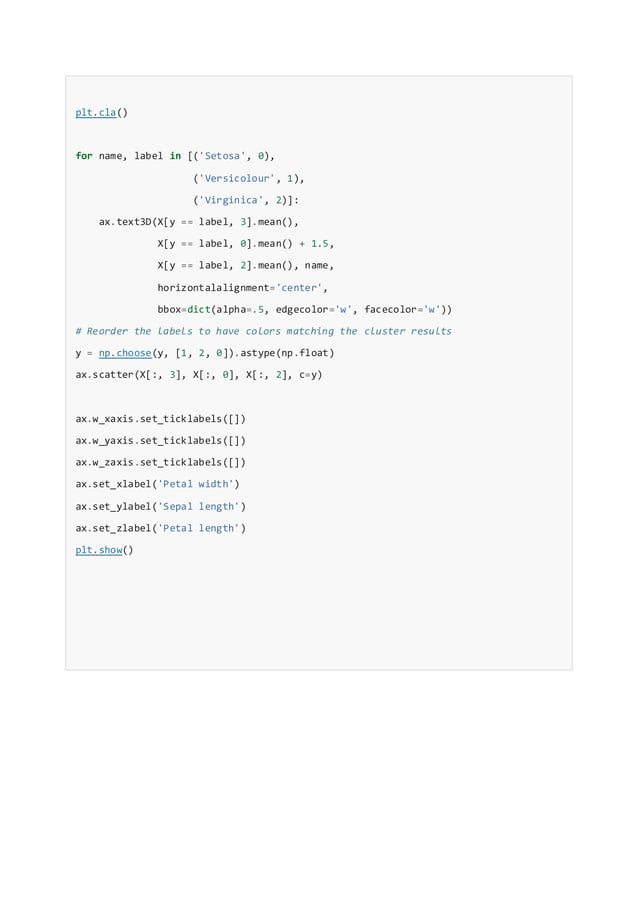Click ax.w_xaxis.set_ticklabels([]) line

[x=161, y=419]
